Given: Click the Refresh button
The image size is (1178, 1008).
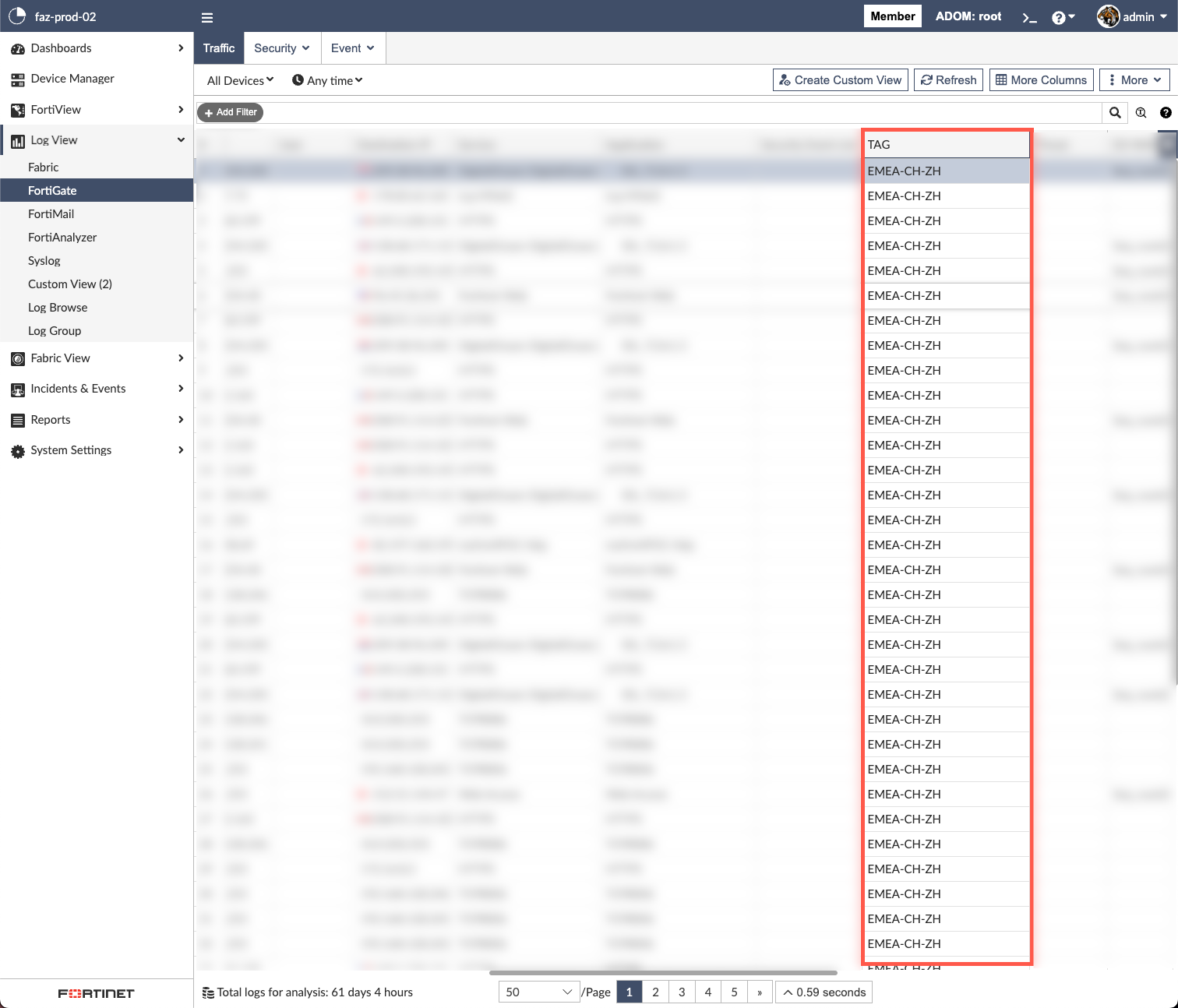Looking at the screenshot, I should coord(948,80).
